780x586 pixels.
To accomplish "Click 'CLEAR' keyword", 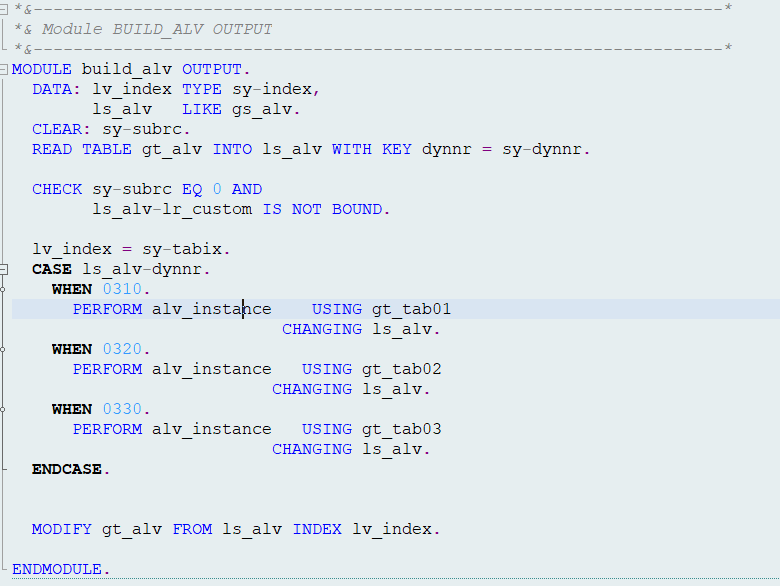I will click(57, 129).
